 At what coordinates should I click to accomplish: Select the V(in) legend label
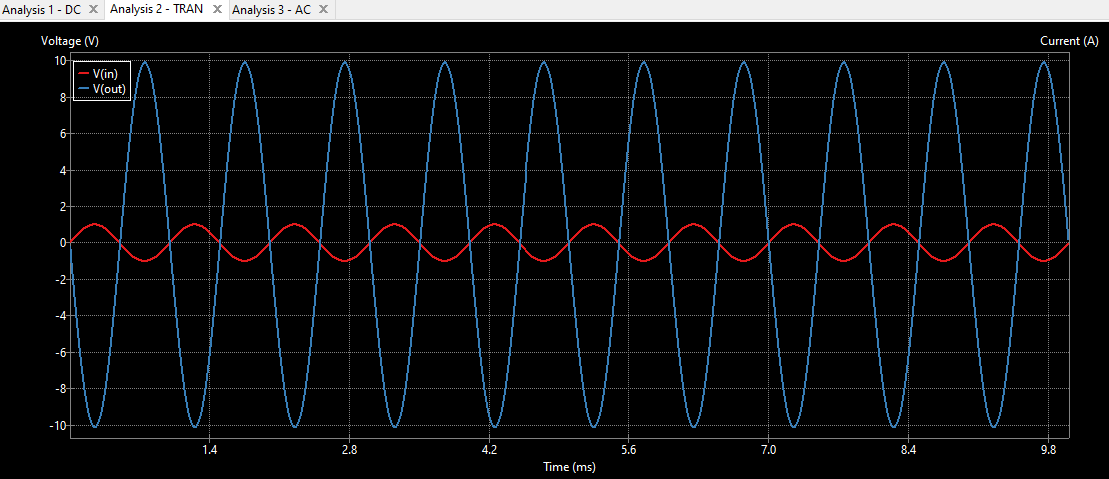pos(108,74)
